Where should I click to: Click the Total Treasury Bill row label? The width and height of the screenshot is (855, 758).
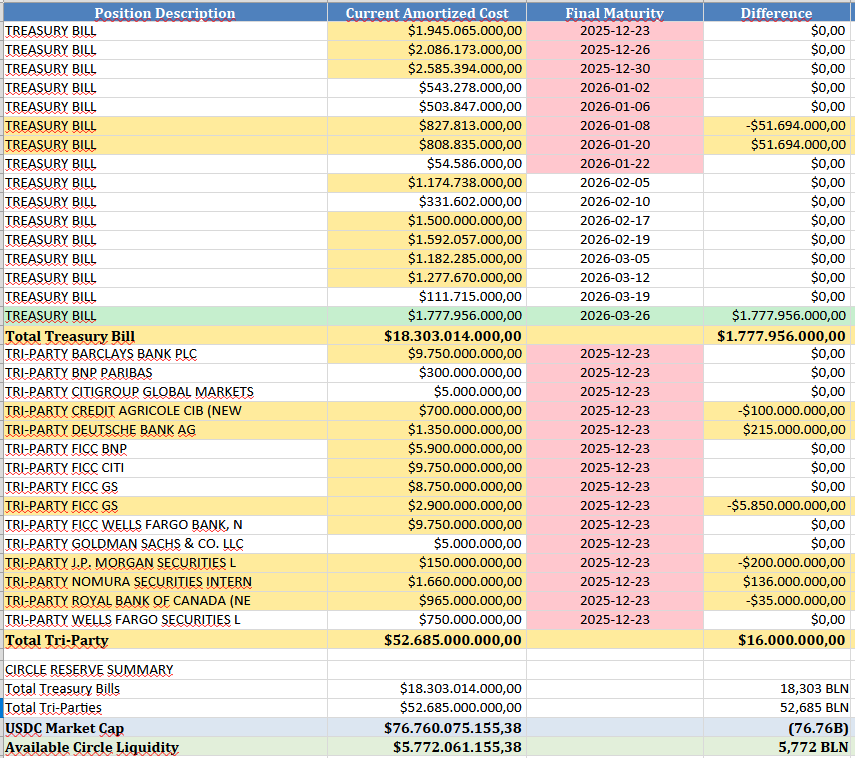pyautogui.click(x=165, y=336)
